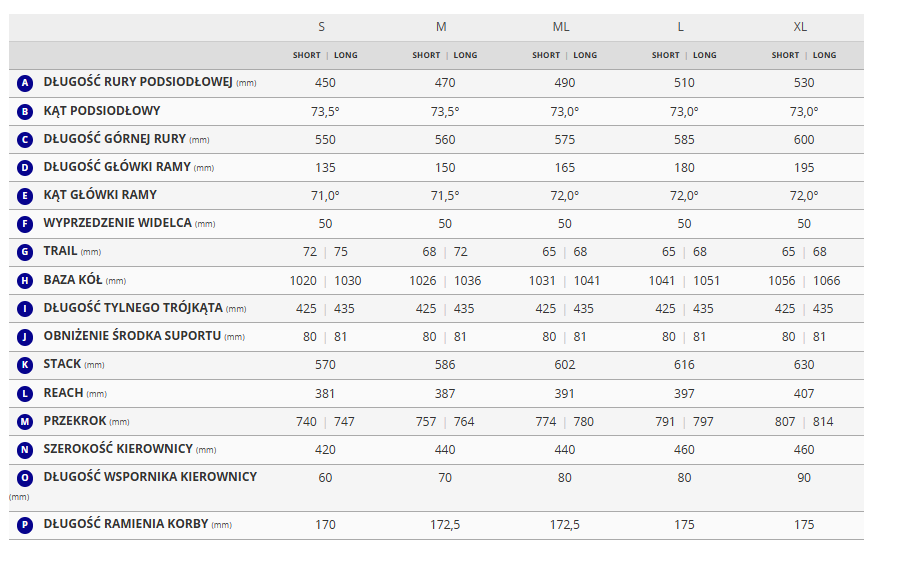Choose the XL size column header
The width and height of the screenshot is (901, 573).
coord(800,27)
